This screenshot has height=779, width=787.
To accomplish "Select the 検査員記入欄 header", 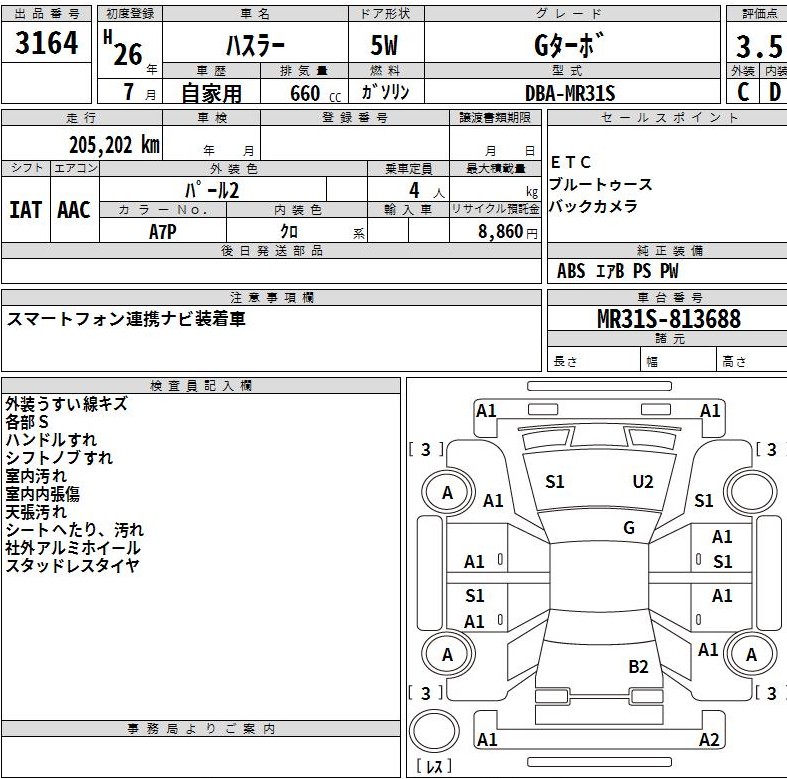I will click(x=201, y=385).
